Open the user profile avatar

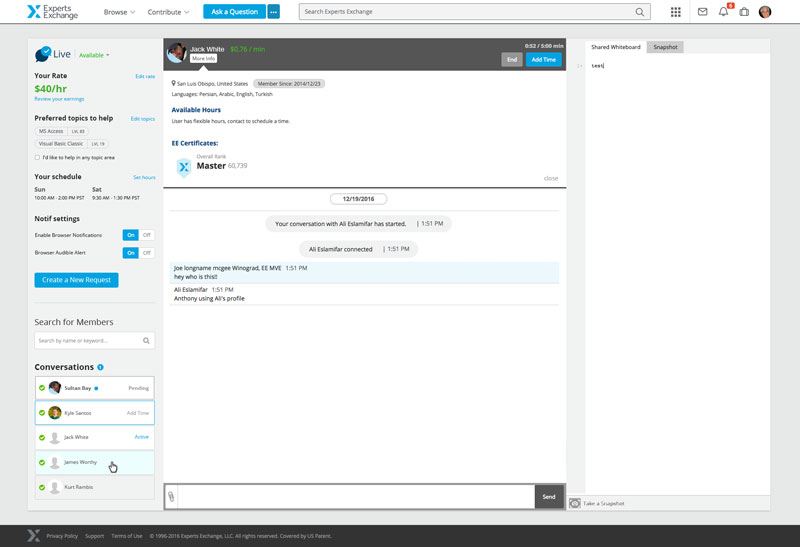(x=765, y=12)
